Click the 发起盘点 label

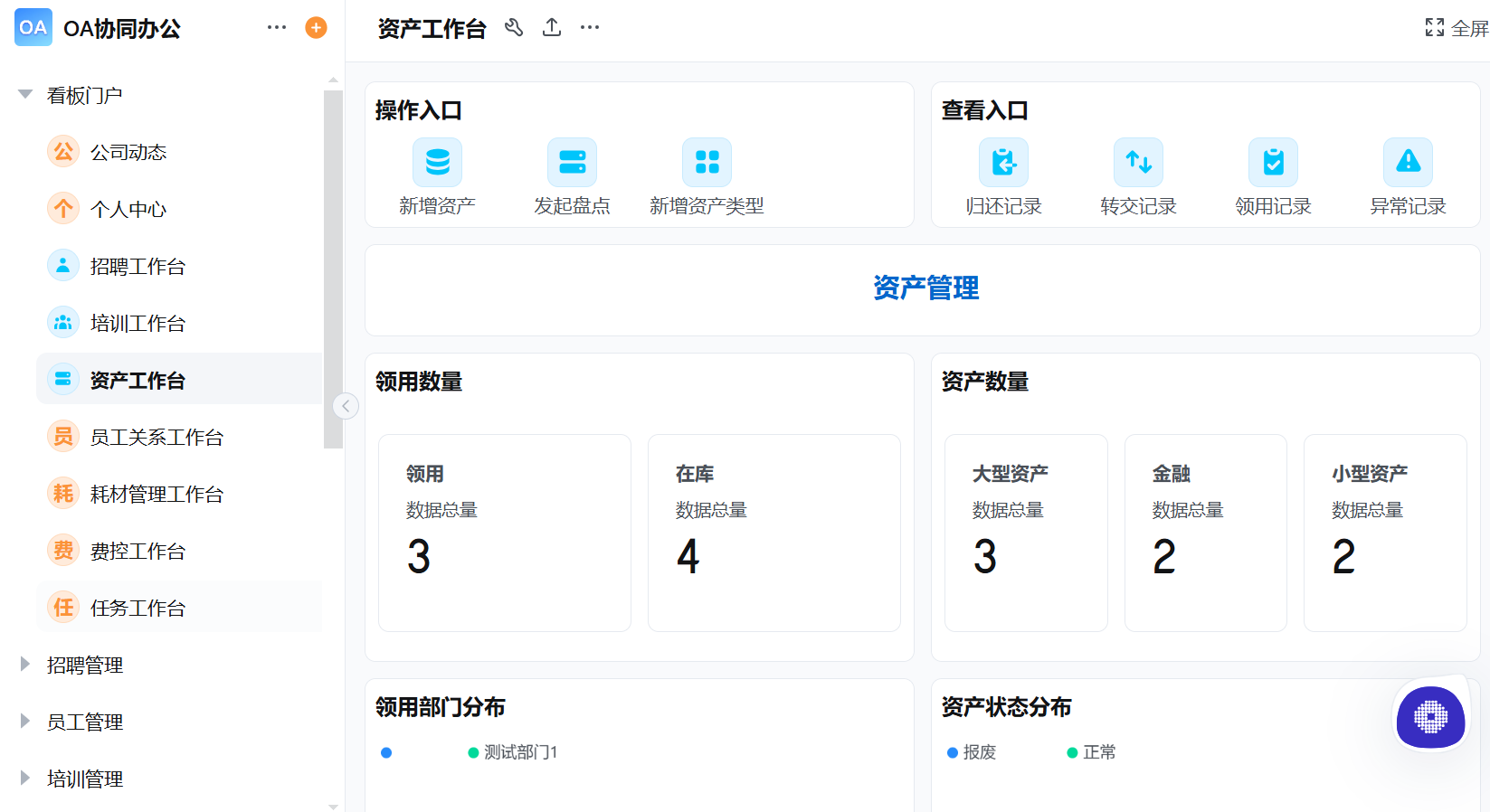tap(572, 206)
